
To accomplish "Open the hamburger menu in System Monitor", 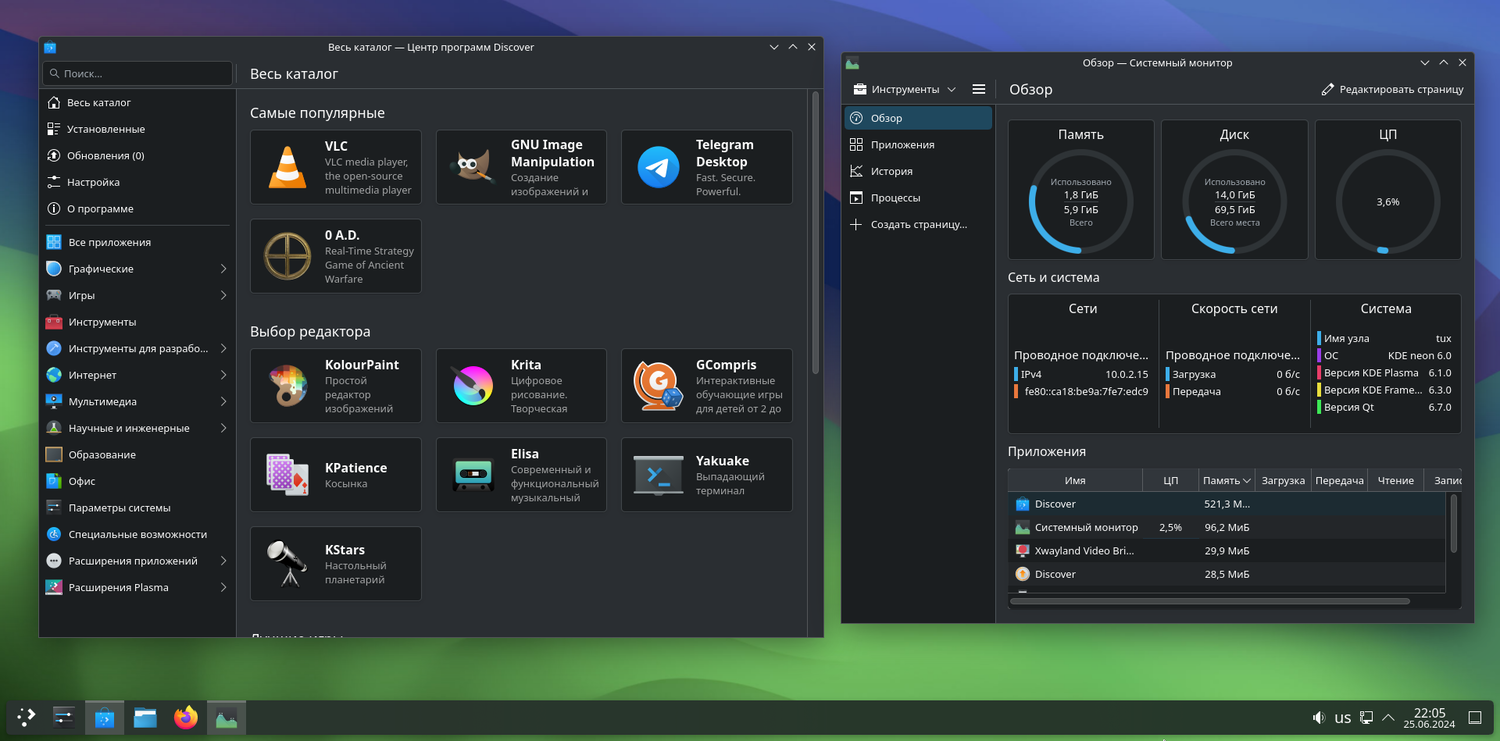I will point(979,89).
